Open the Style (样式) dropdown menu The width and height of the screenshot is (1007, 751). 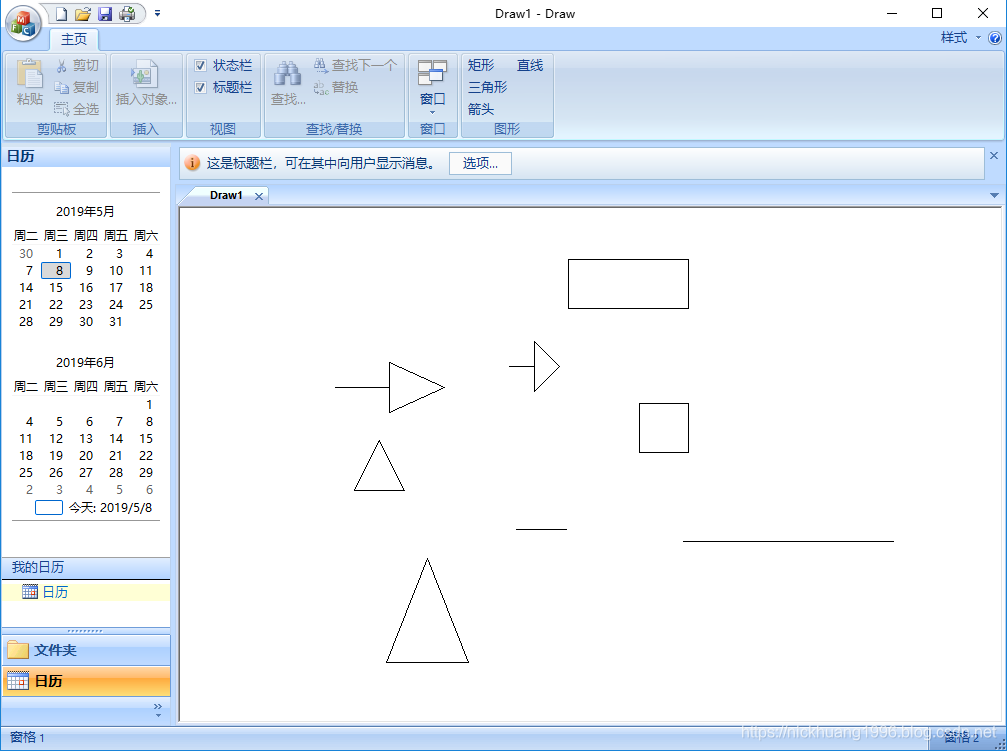tap(960, 38)
